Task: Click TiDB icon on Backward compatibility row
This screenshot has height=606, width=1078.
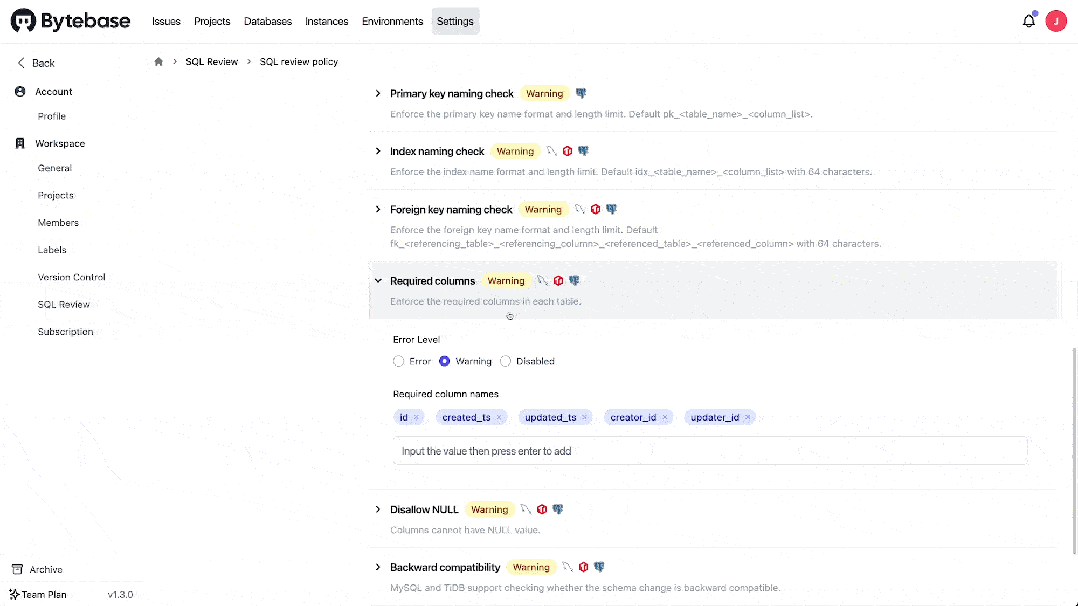Action: click(583, 567)
